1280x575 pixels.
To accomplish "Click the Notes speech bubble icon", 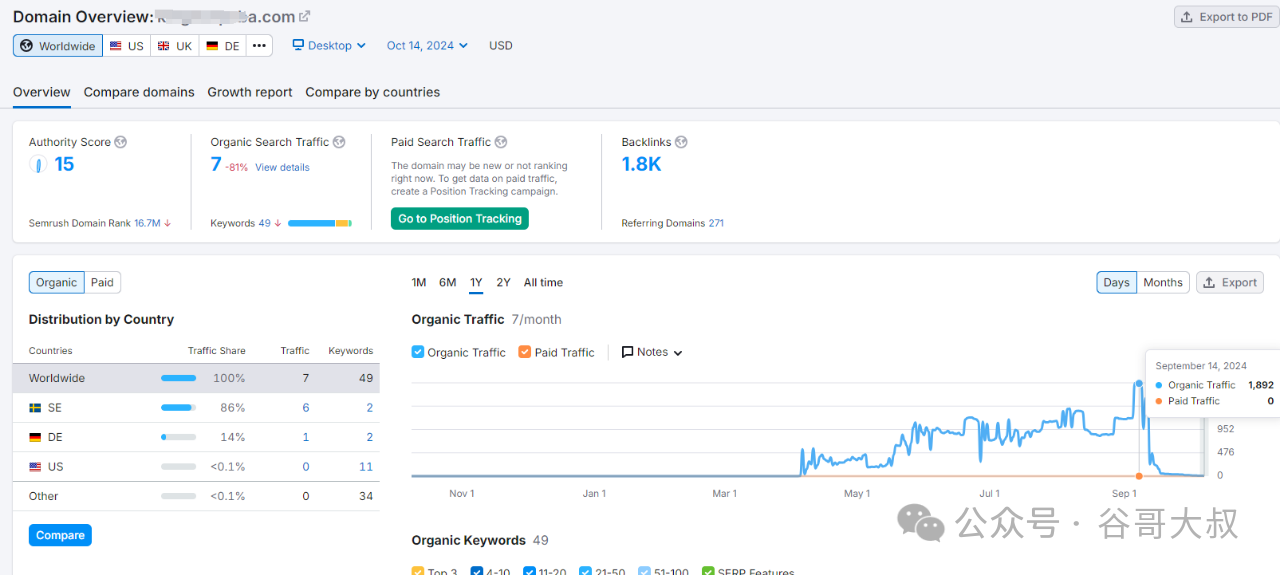I will coord(627,352).
